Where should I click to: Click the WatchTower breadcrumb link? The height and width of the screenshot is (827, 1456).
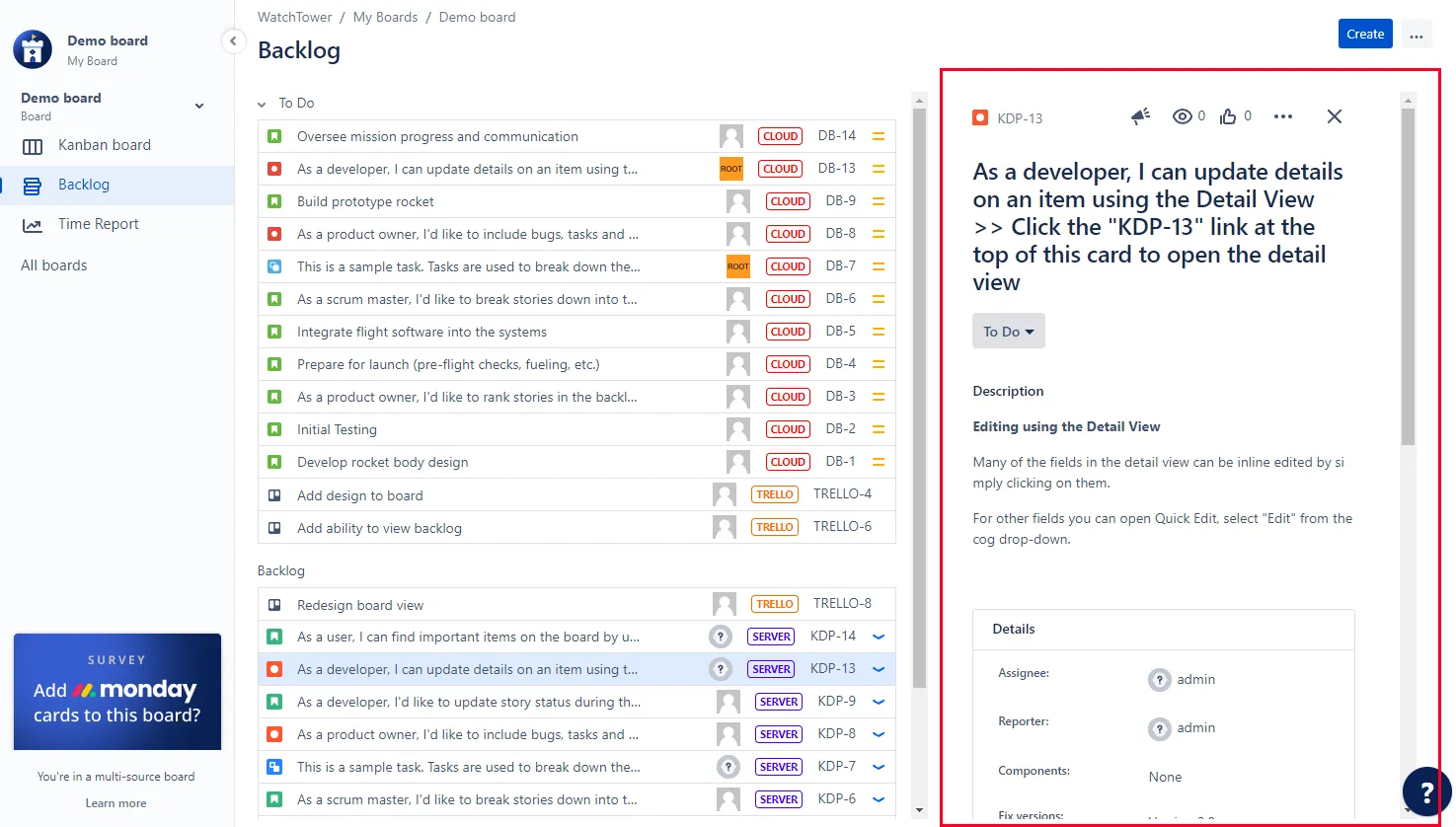(294, 17)
